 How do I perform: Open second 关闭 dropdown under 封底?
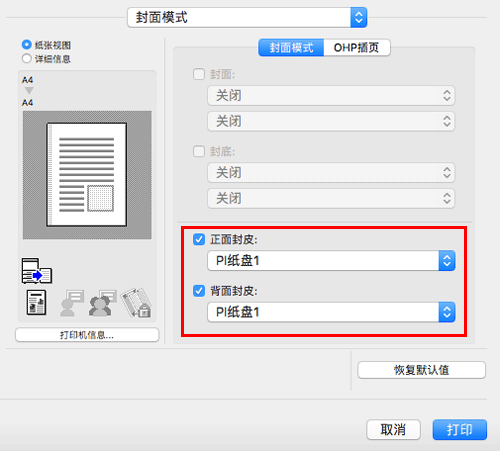(331, 199)
